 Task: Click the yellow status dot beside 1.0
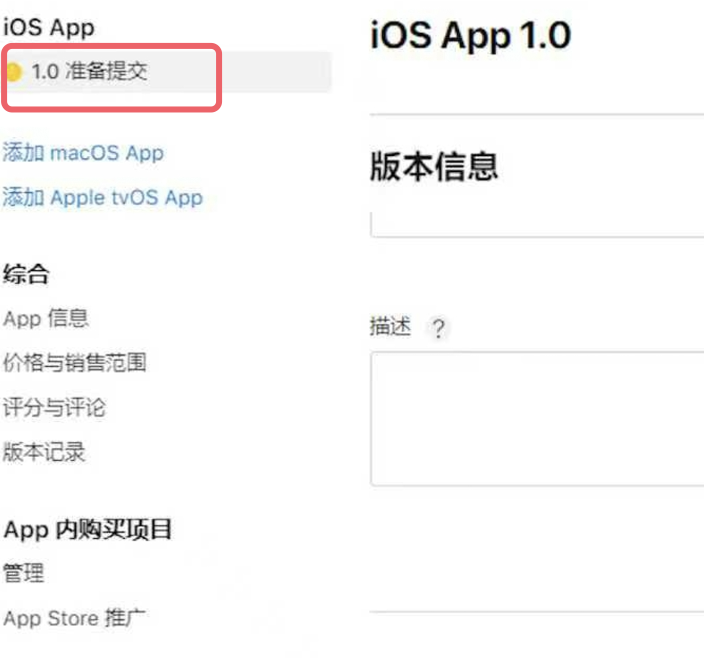point(14,72)
